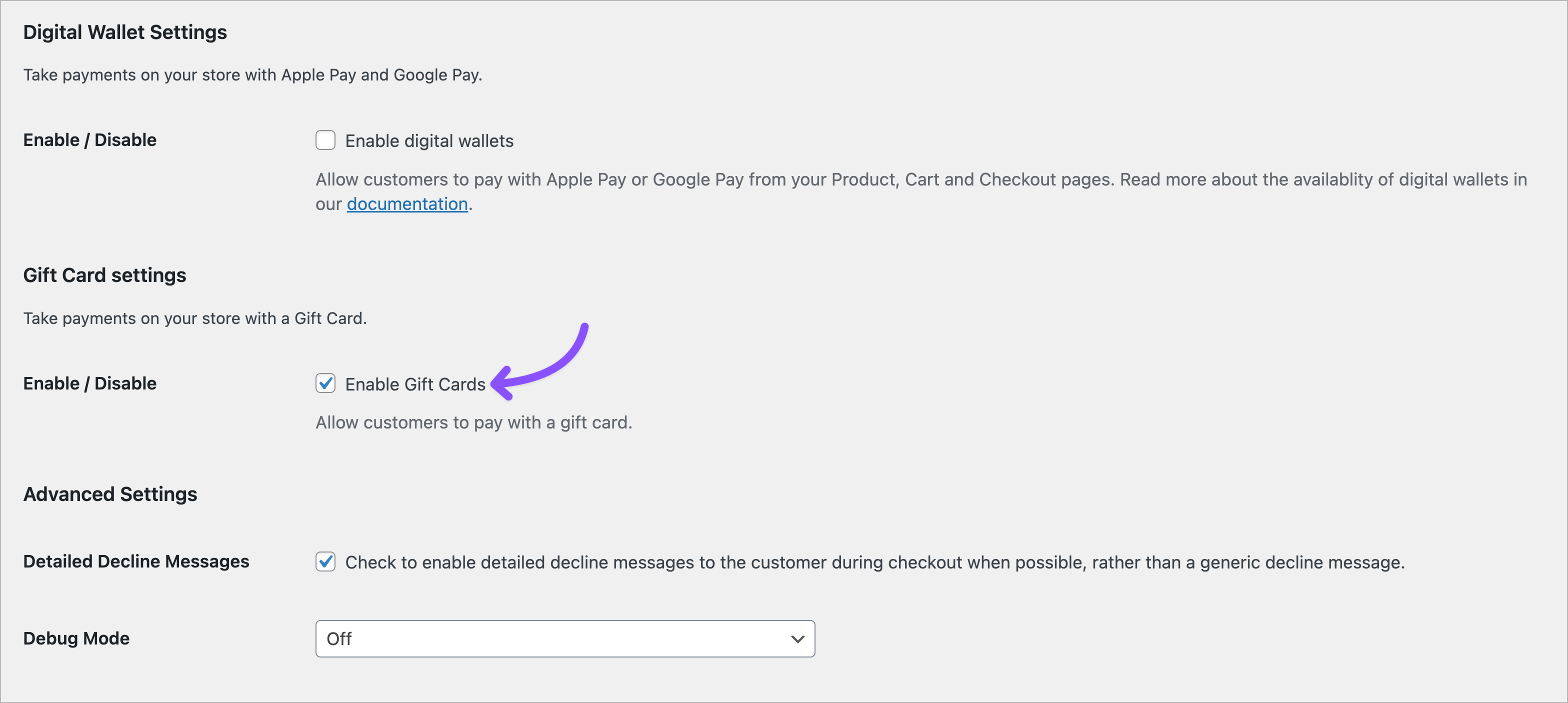Enable the digital wallets checkbox
The image size is (1568, 703).
click(325, 140)
